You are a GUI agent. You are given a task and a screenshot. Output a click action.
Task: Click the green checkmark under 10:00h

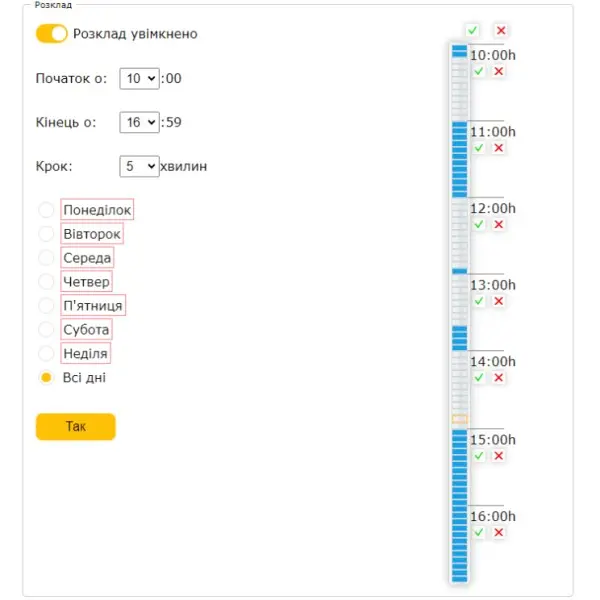pyautogui.click(x=478, y=71)
